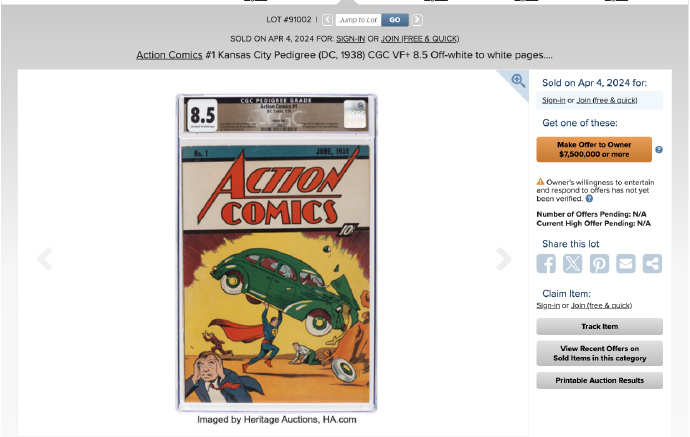Click help icon beside Make Offer button

(x=659, y=150)
